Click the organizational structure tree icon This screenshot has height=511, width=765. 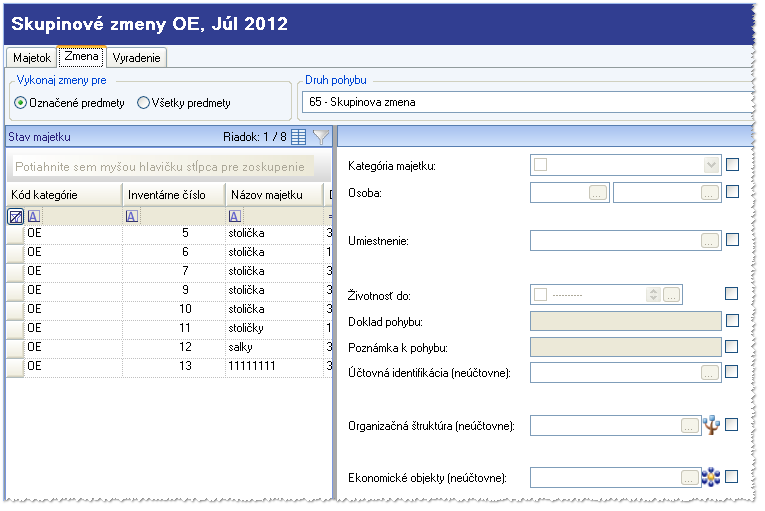pyautogui.click(x=712, y=425)
